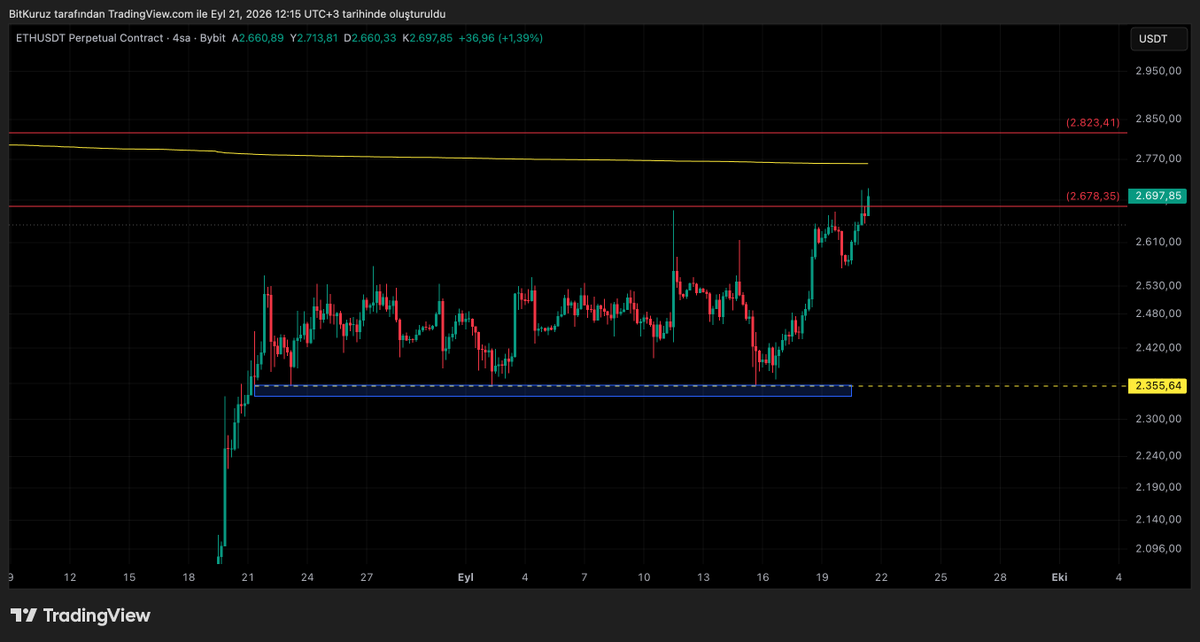Click price axis label 2.850,00
1200x642 pixels.
1159,119
